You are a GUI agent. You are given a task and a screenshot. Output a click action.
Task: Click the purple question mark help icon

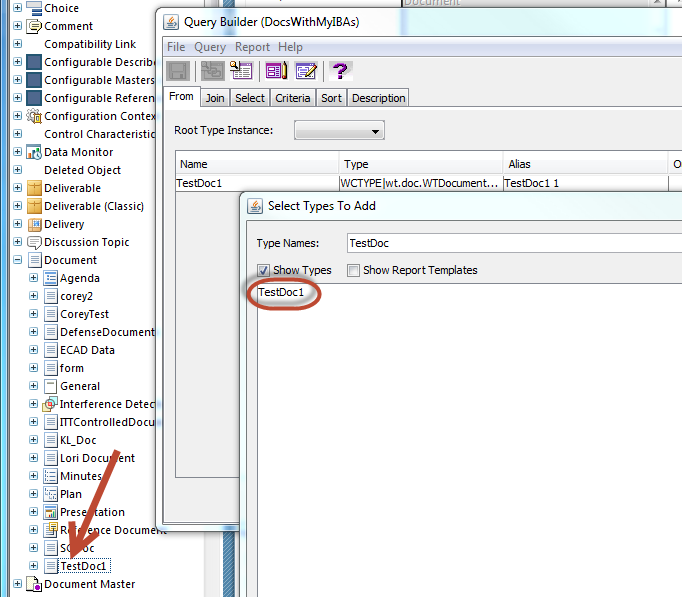pos(341,71)
